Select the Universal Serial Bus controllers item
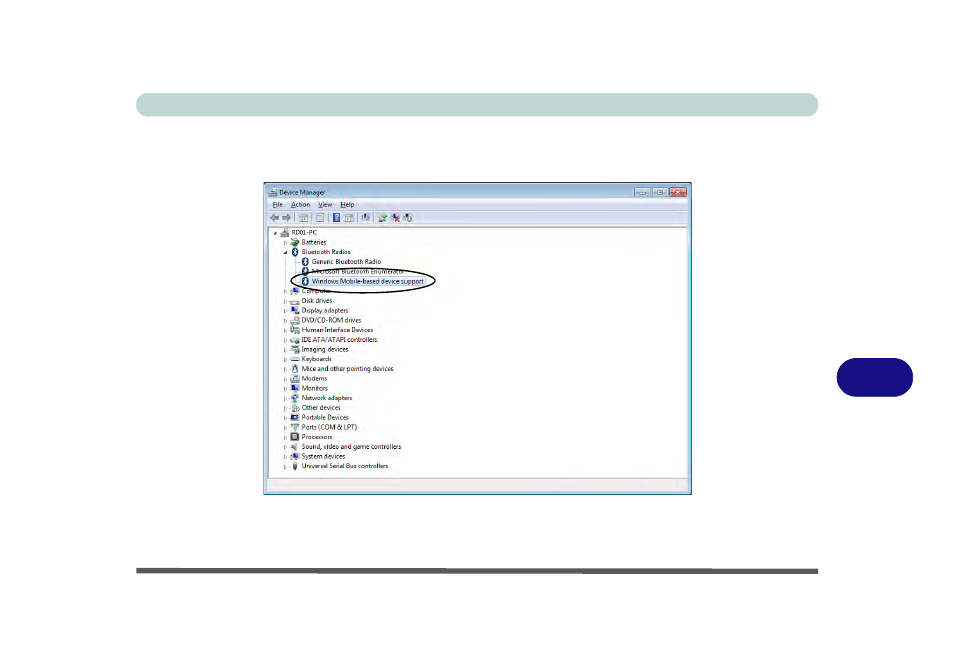Image resolution: width=954 pixels, height=672 pixels. (x=344, y=466)
